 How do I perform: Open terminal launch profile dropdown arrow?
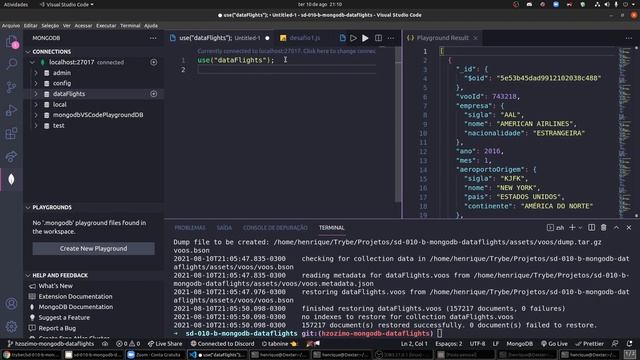click(580, 227)
